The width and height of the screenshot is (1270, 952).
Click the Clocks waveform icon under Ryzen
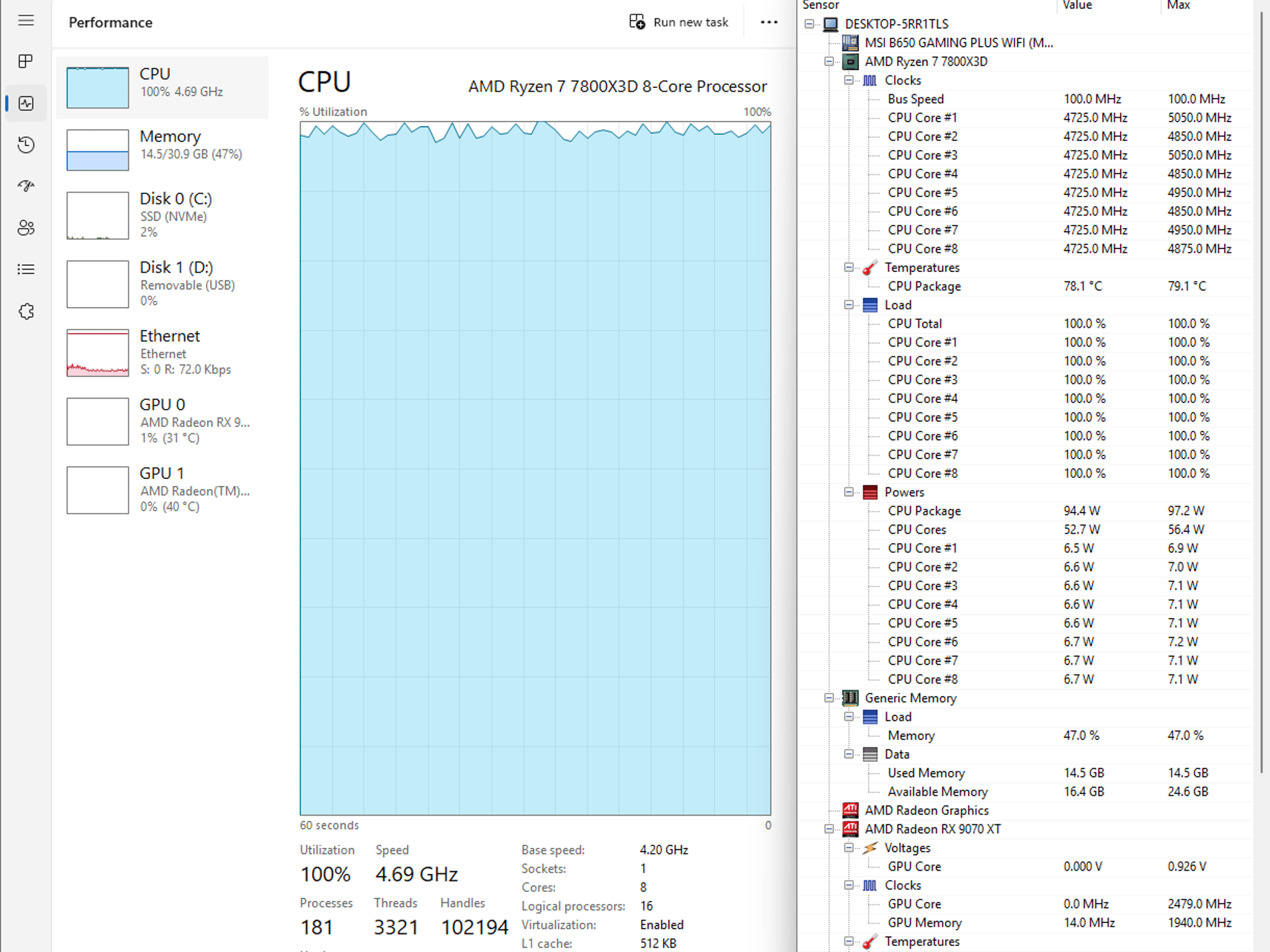pos(870,80)
